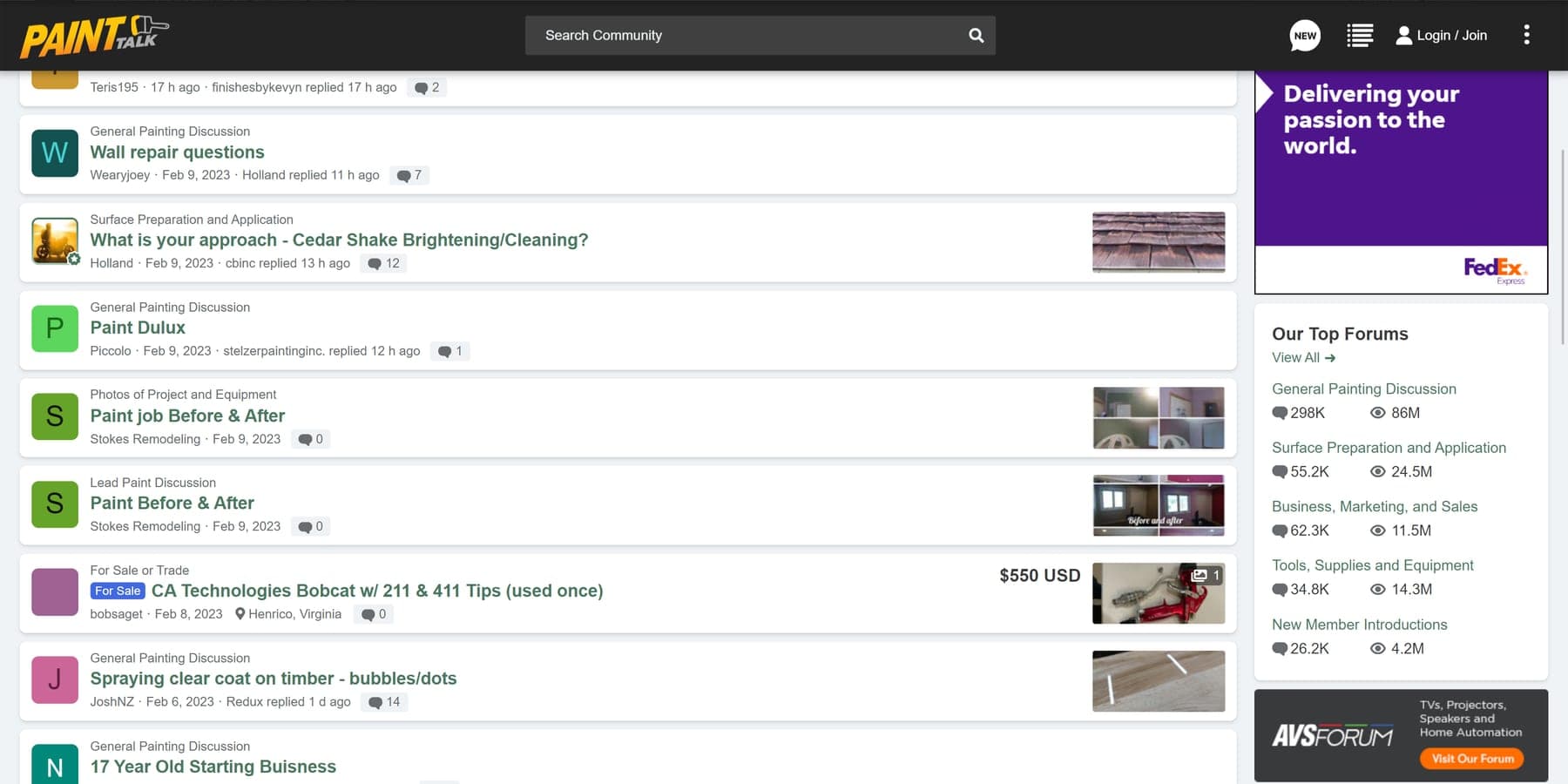Open the three-dot more options menu
Screen dimensions: 1568x784
click(1526, 35)
